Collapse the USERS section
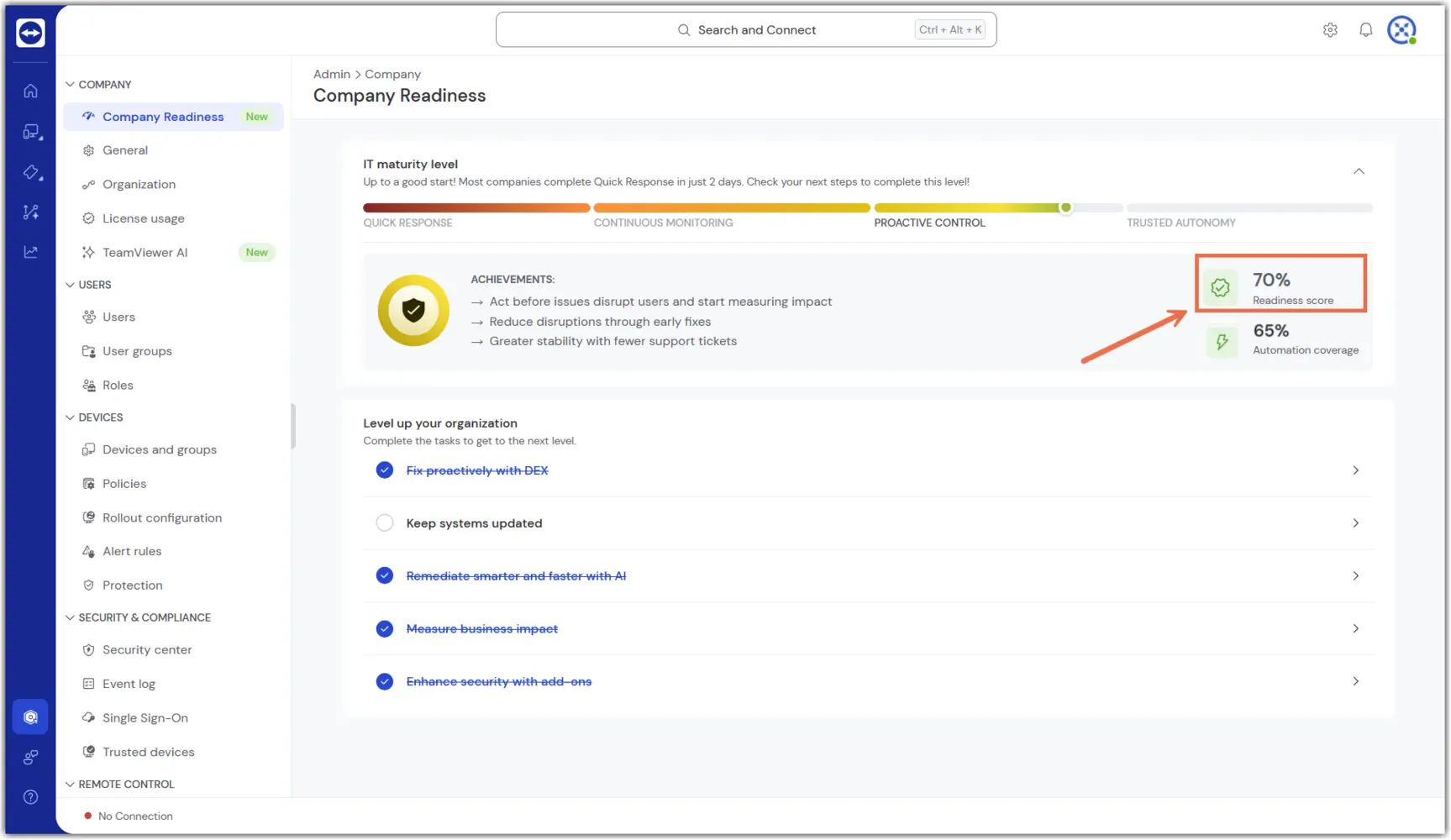This screenshot has width=1451, height=840. tap(70, 285)
